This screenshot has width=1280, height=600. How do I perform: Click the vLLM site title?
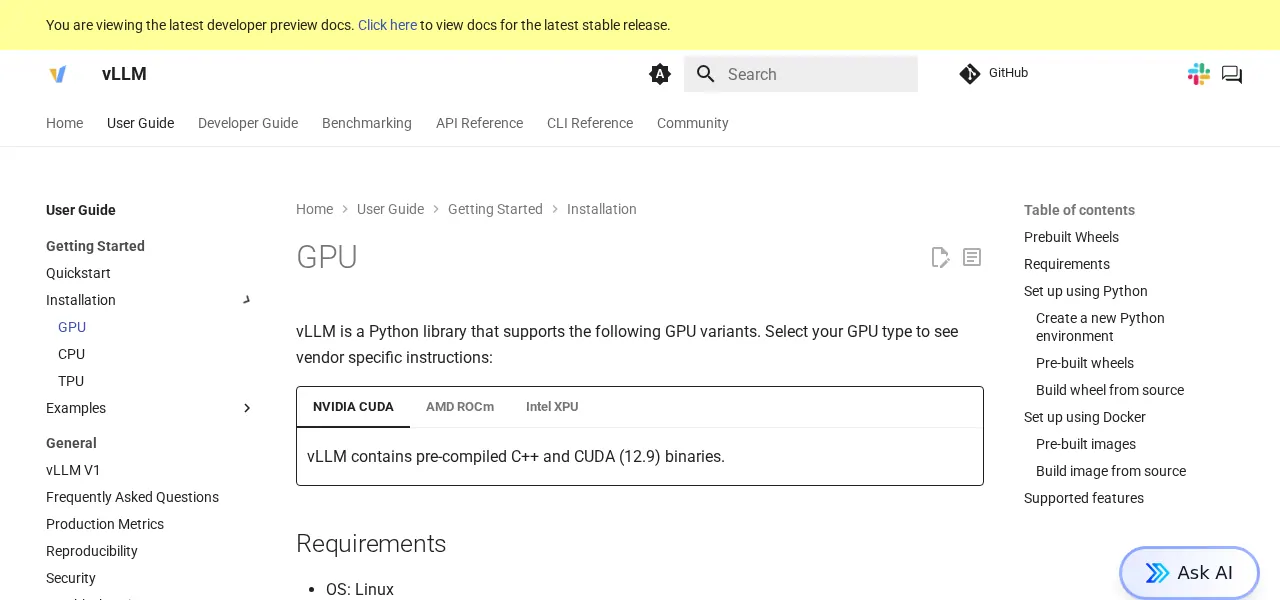124,74
